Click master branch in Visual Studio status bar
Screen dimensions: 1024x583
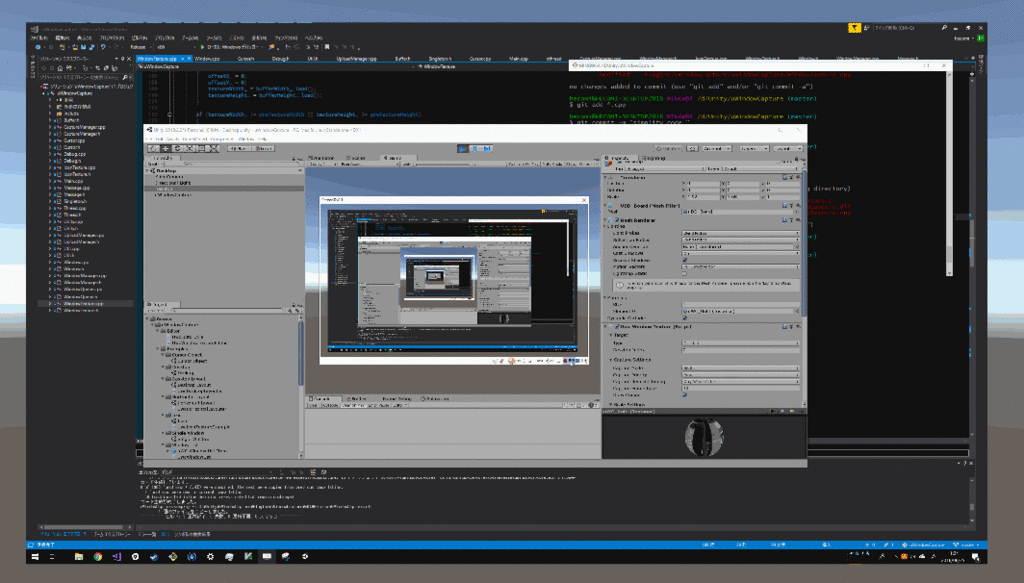[x=967, y=544]
